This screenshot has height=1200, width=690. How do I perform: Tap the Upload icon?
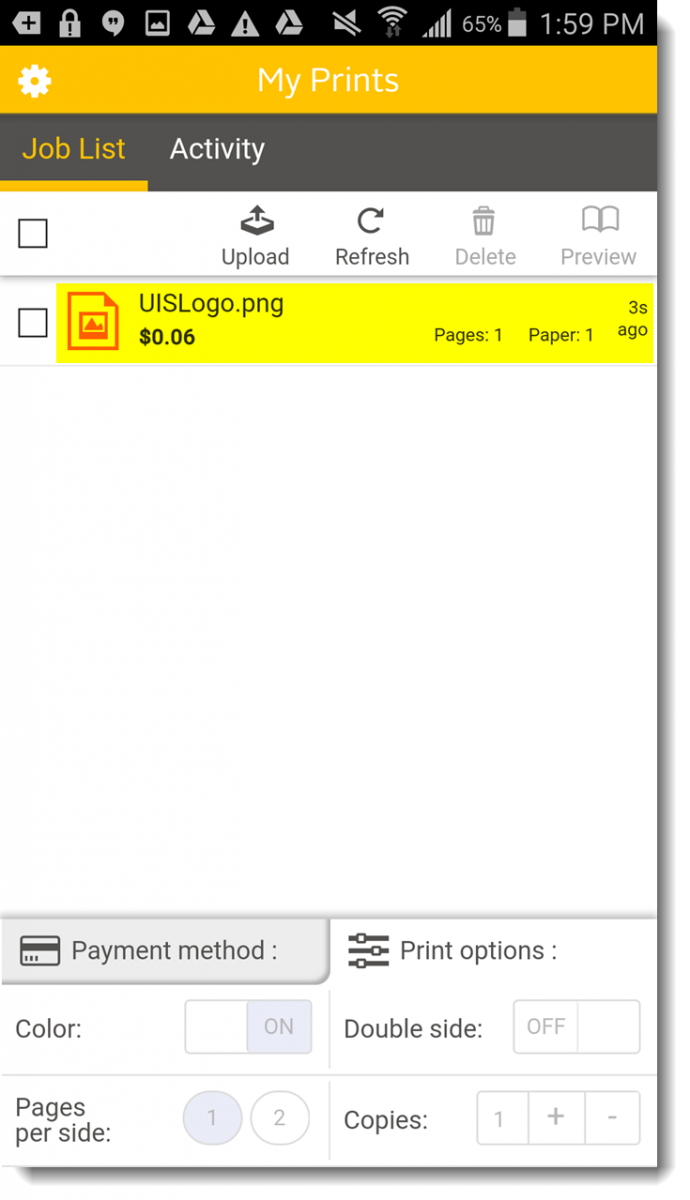click(x=257, y=220)
